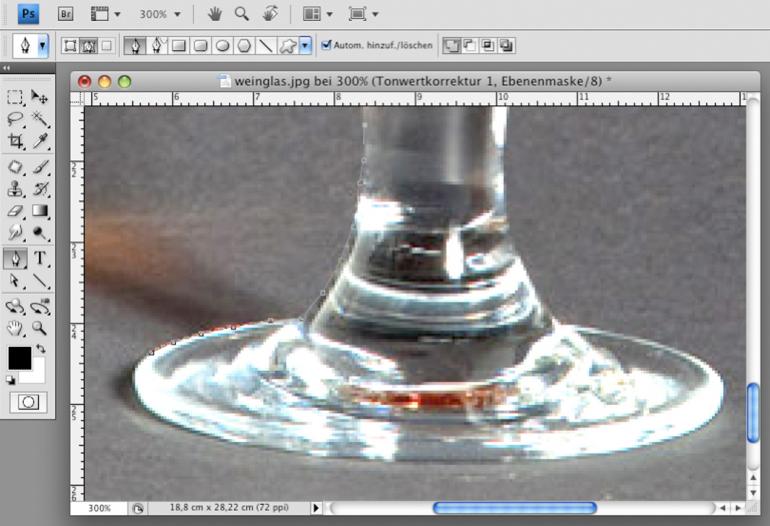Click the vertical scrollbar thumb
This screenshot has height=526, width=770.
pyautogui.click(x=753, y=413)
